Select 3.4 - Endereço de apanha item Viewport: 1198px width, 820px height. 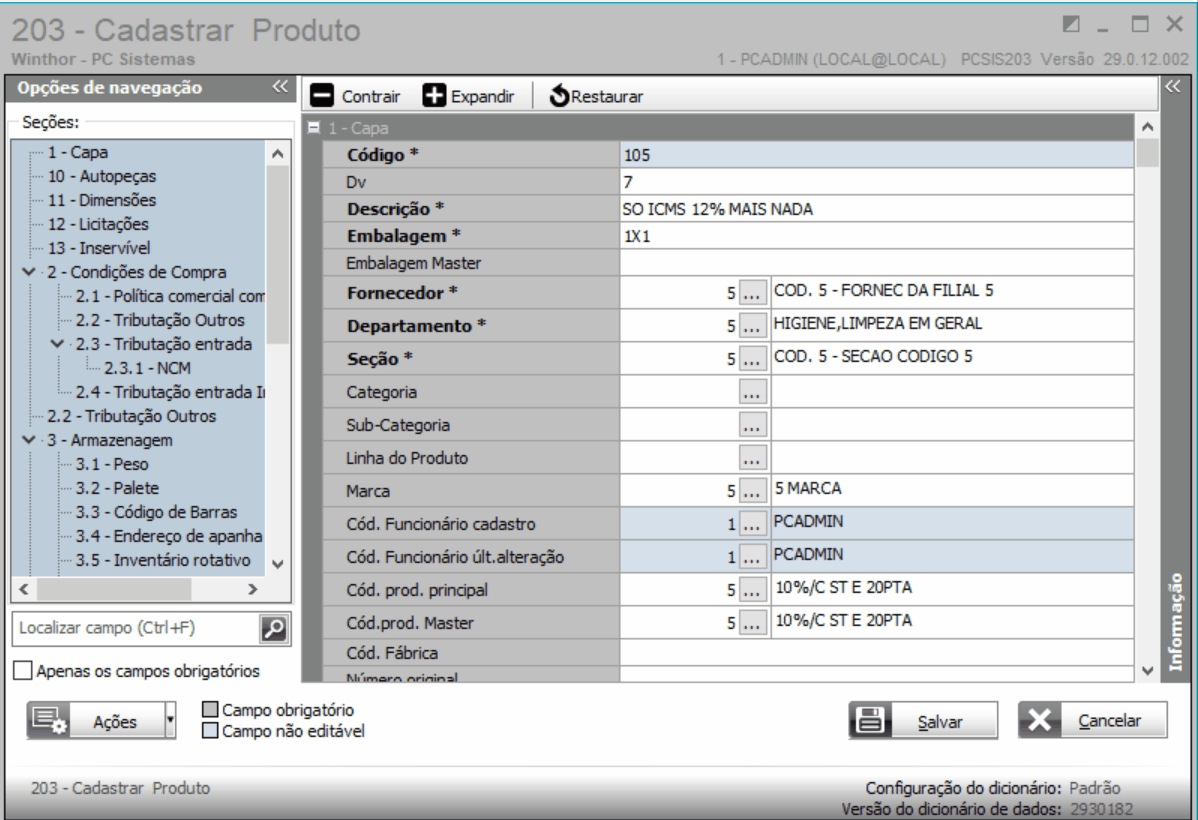click(168, 536)
